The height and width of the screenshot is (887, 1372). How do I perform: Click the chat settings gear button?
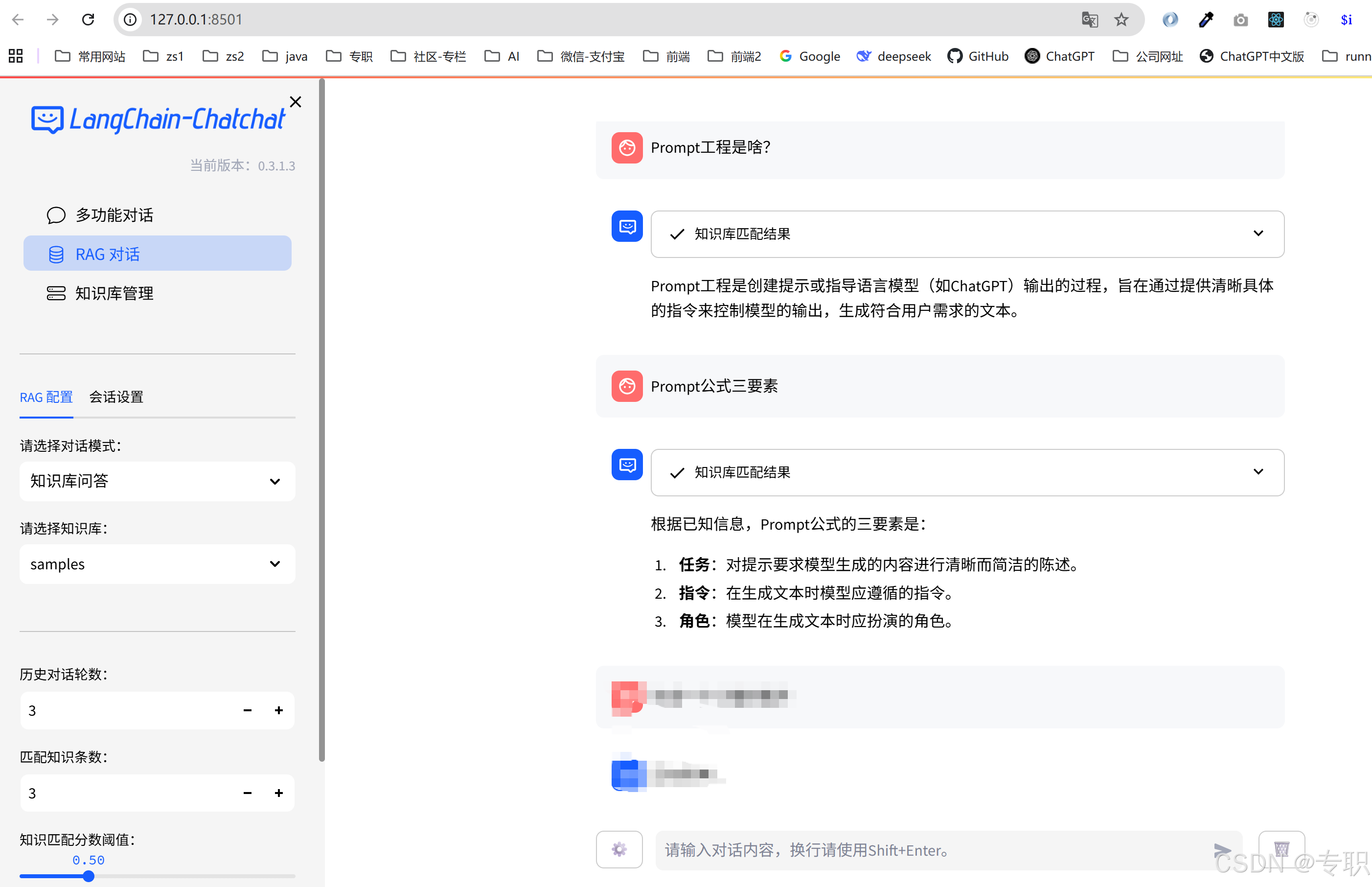click(619, 849)
